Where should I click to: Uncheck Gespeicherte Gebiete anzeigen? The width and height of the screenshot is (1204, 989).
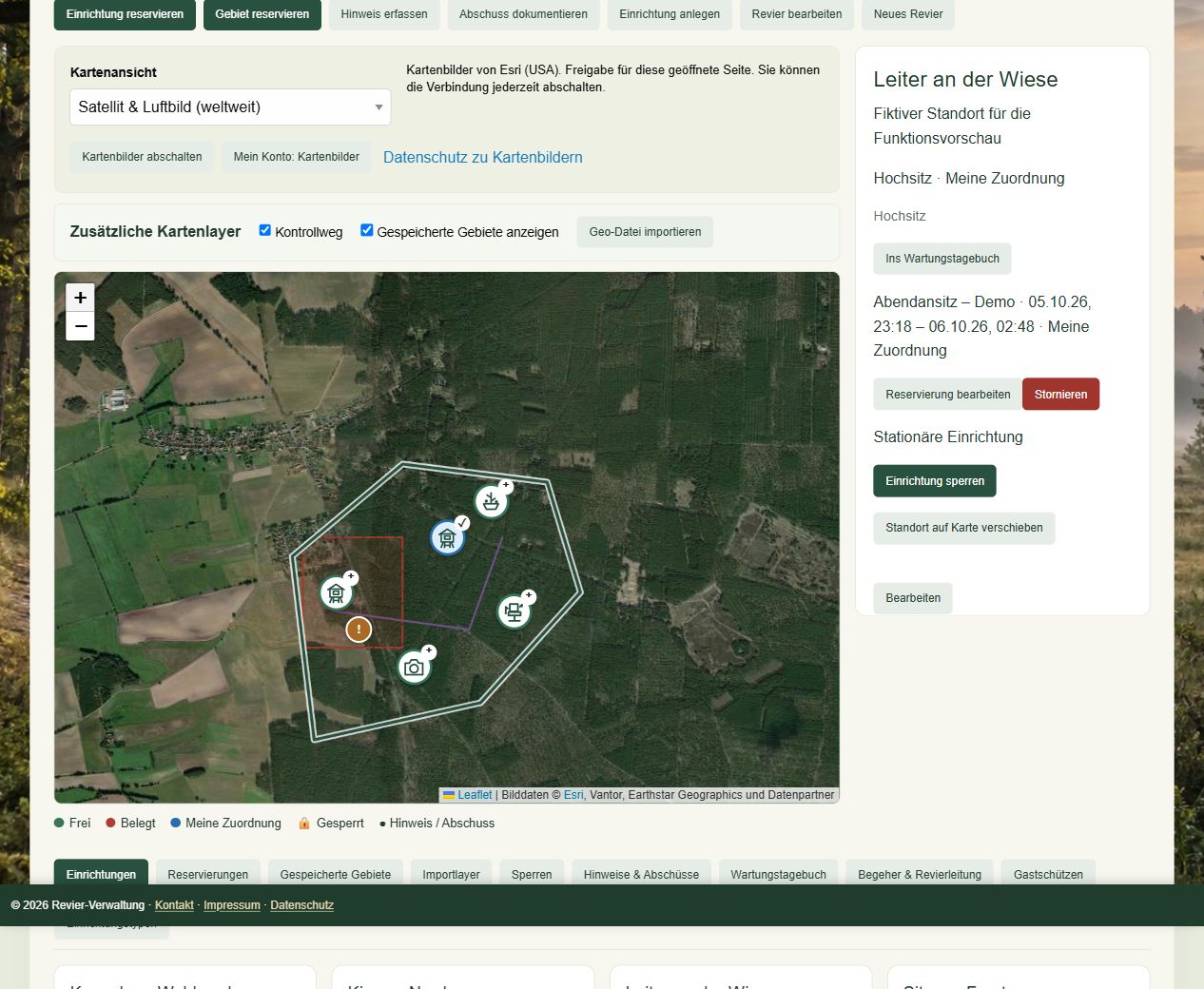coord(367,230)
